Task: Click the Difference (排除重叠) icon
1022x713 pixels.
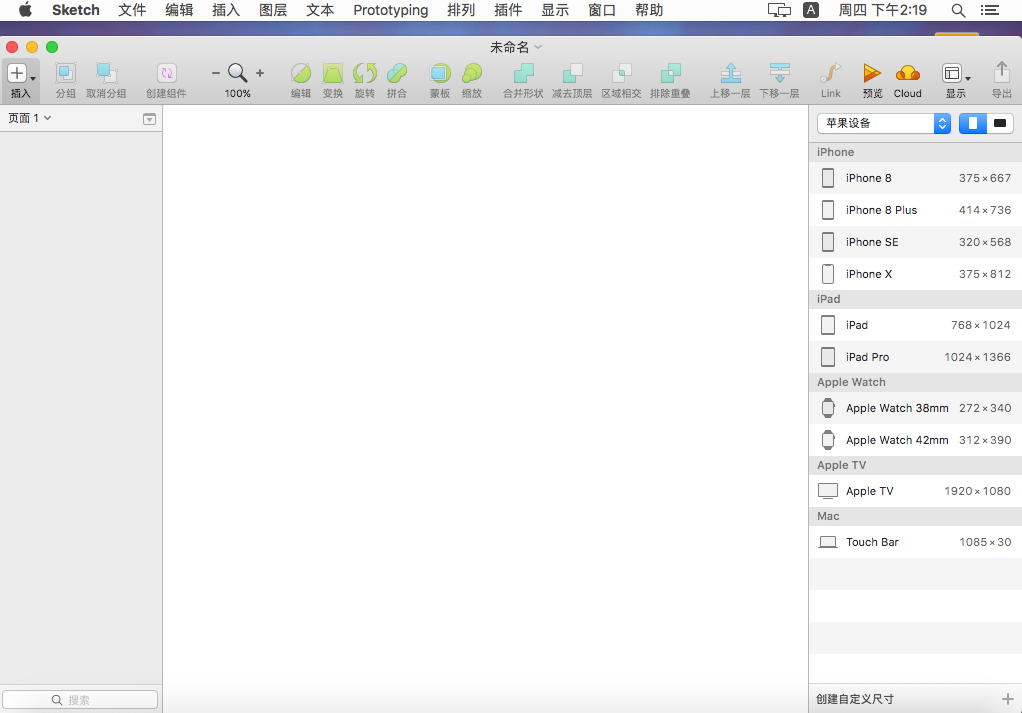Action: tap(670, 73)
